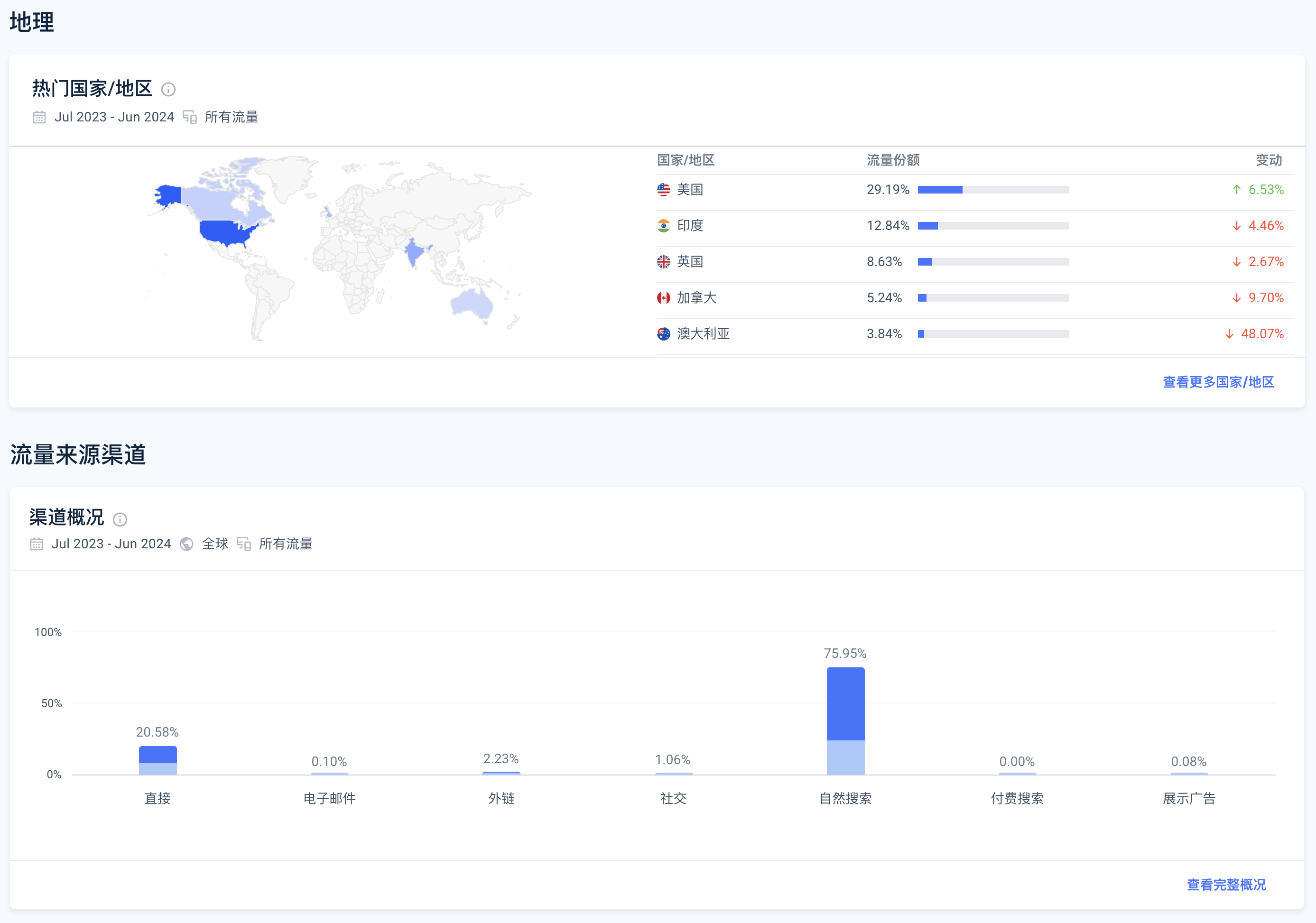Click calendar icon in 热门国家/地区 card
The height and width of the screenshot is (923, 1316).
39,117
